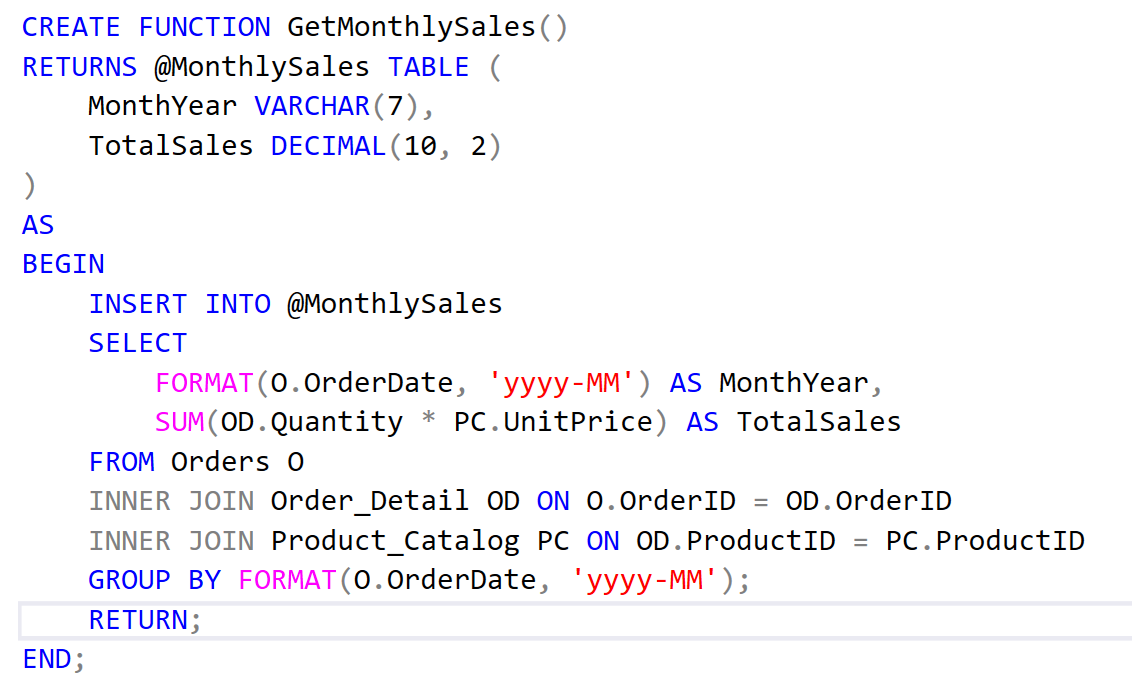
Task: Select the highlighted RETURN statement line
Action: click(x=144, y=620)
